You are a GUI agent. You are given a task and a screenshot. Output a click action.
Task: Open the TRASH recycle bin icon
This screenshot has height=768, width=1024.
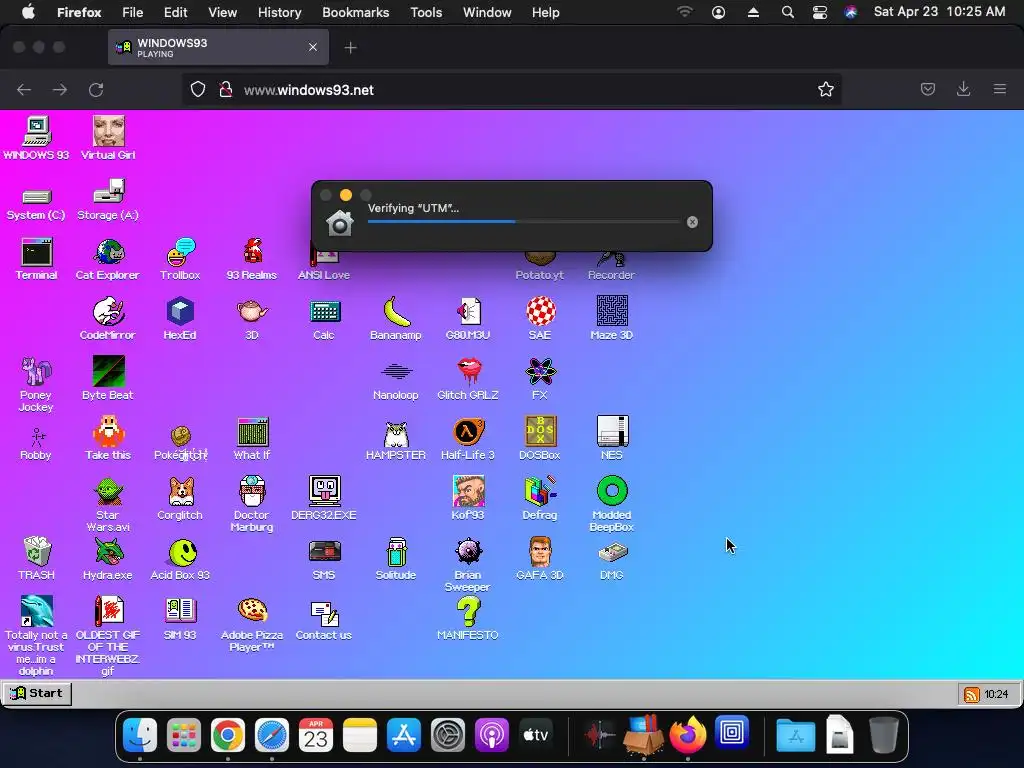pos(37,551)
